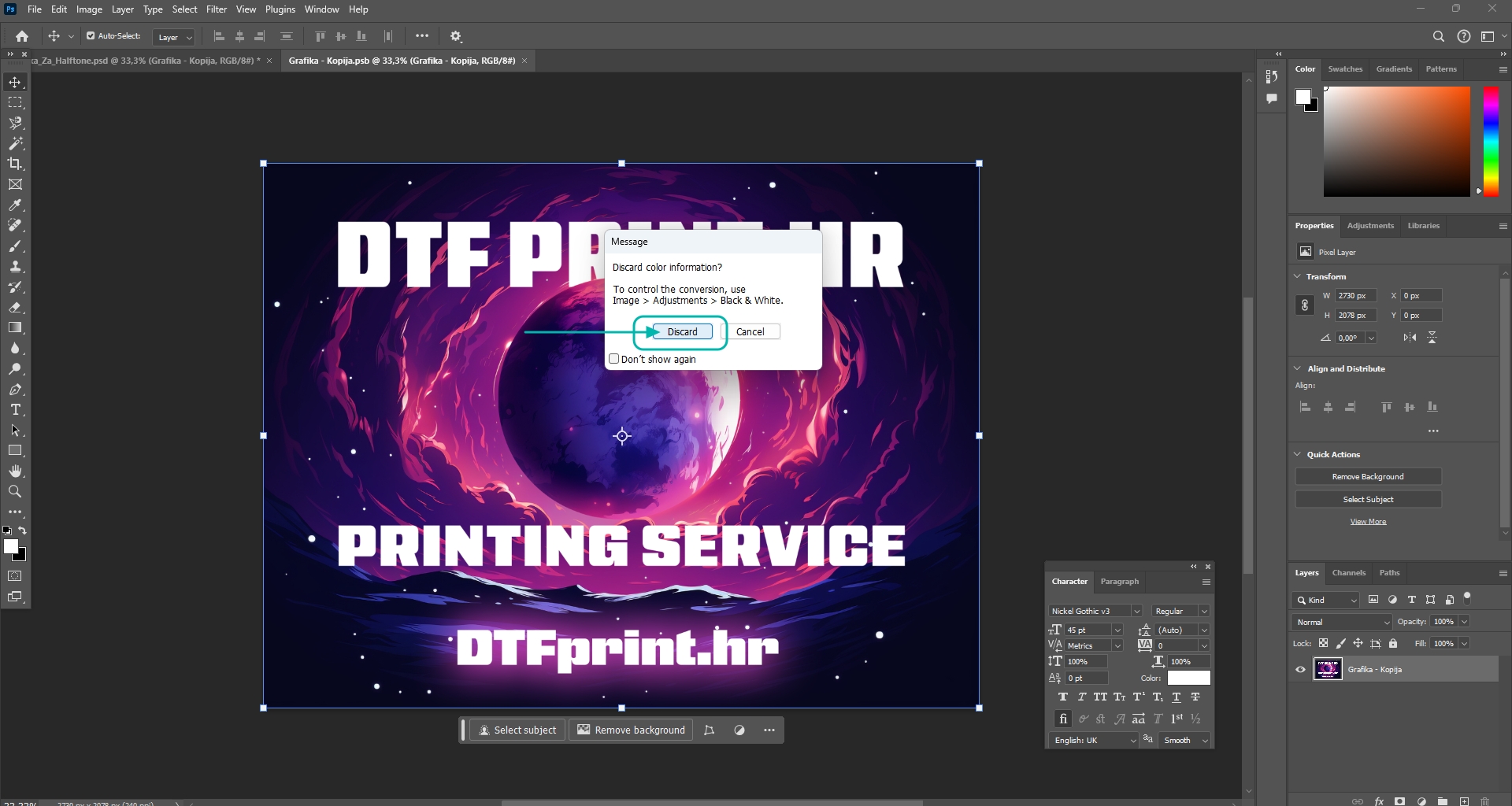Collapse the Quick Actions section
The height and width of the screenshot is (806, 1512).
click(x=1297, y=454)
